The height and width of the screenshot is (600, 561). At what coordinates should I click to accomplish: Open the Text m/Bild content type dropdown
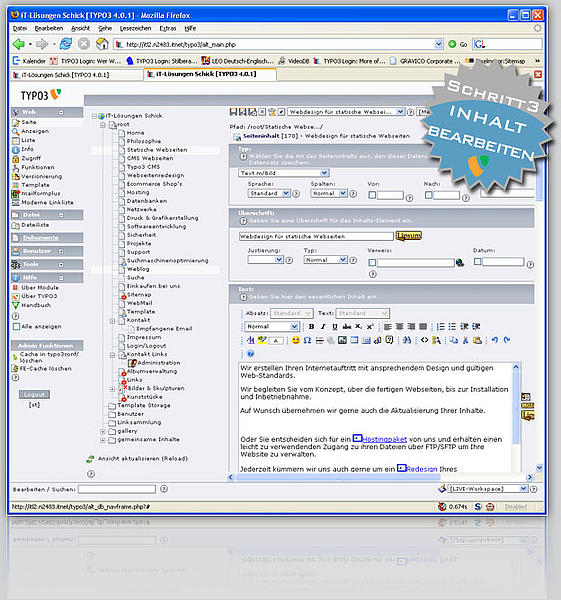(x=284, y=173)
